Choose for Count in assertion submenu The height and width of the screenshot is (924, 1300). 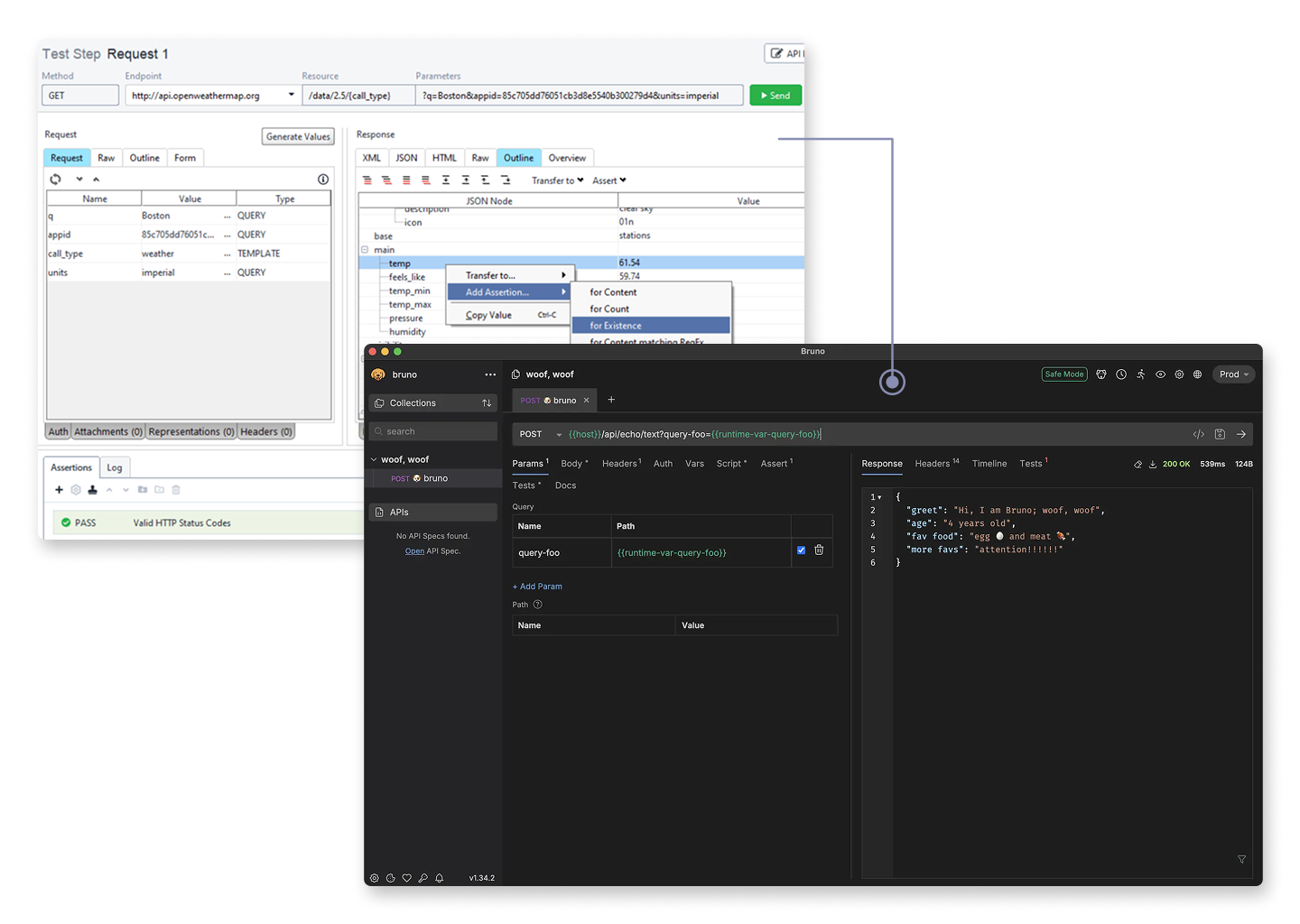651,309
